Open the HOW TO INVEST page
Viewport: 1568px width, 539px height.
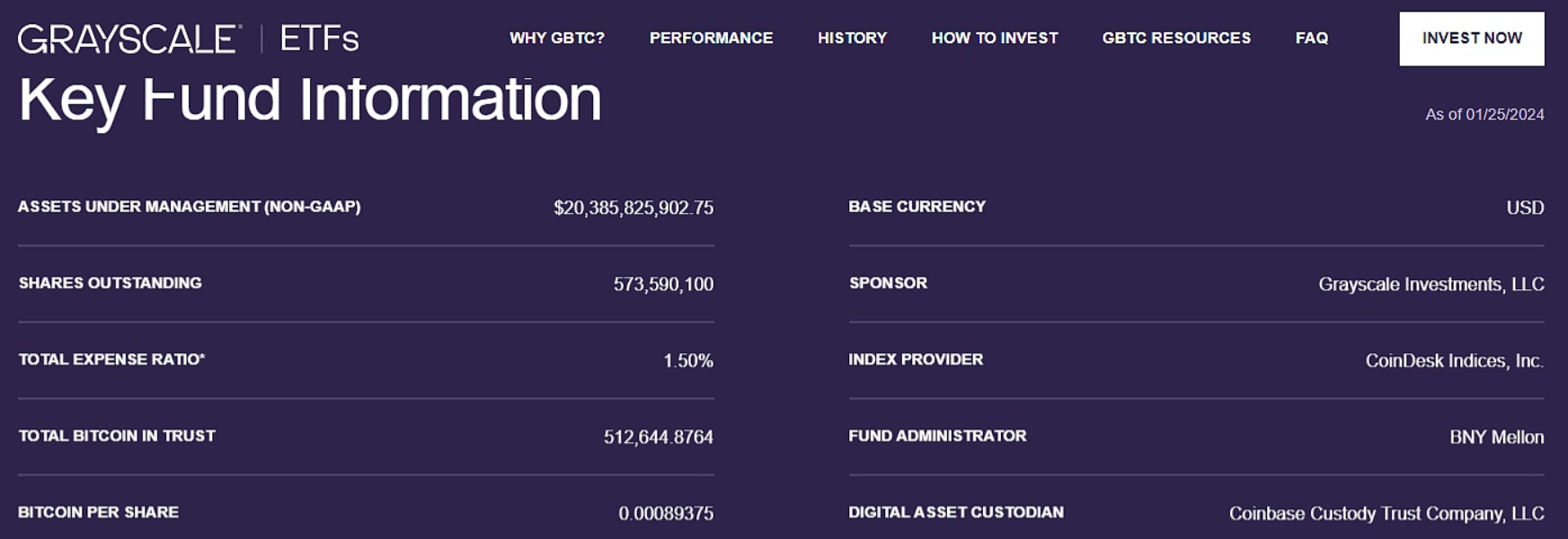tap(995, 38)
